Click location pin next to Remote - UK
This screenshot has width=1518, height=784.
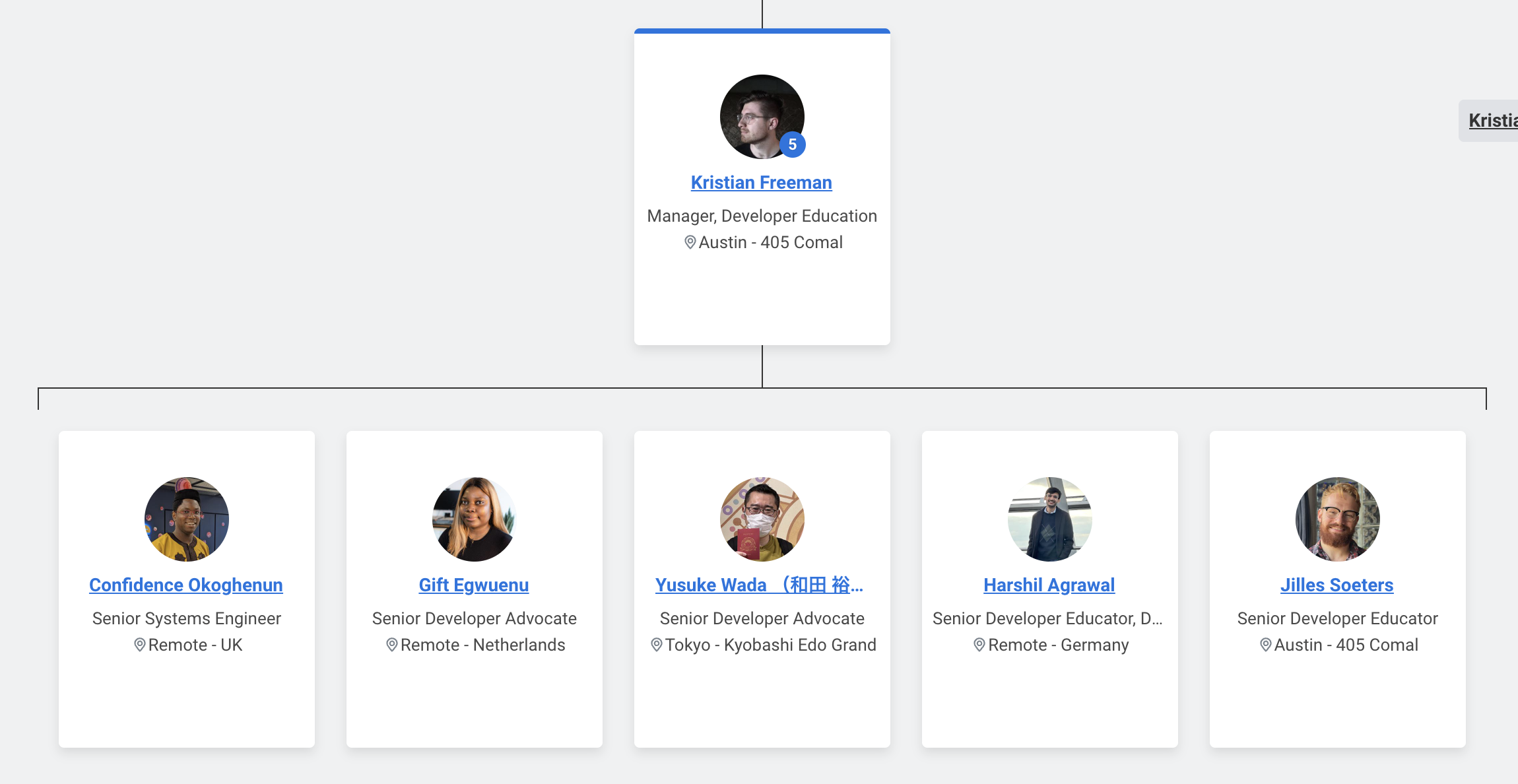pos(139,645)
